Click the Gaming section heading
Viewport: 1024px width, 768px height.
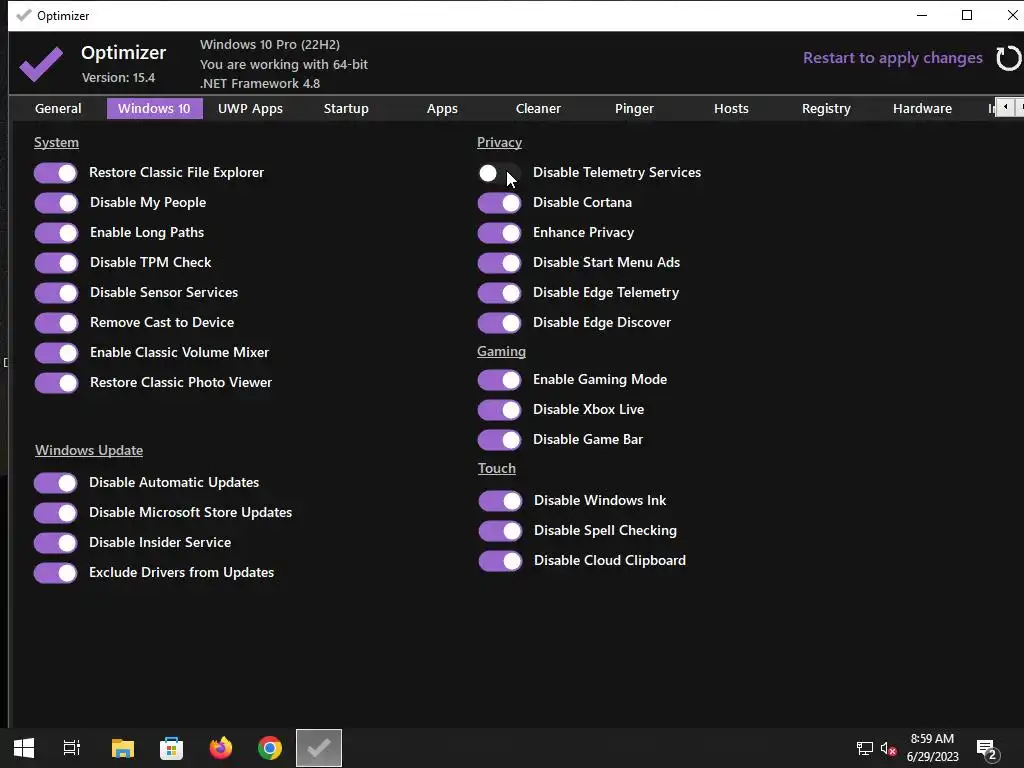pos(501,351)
